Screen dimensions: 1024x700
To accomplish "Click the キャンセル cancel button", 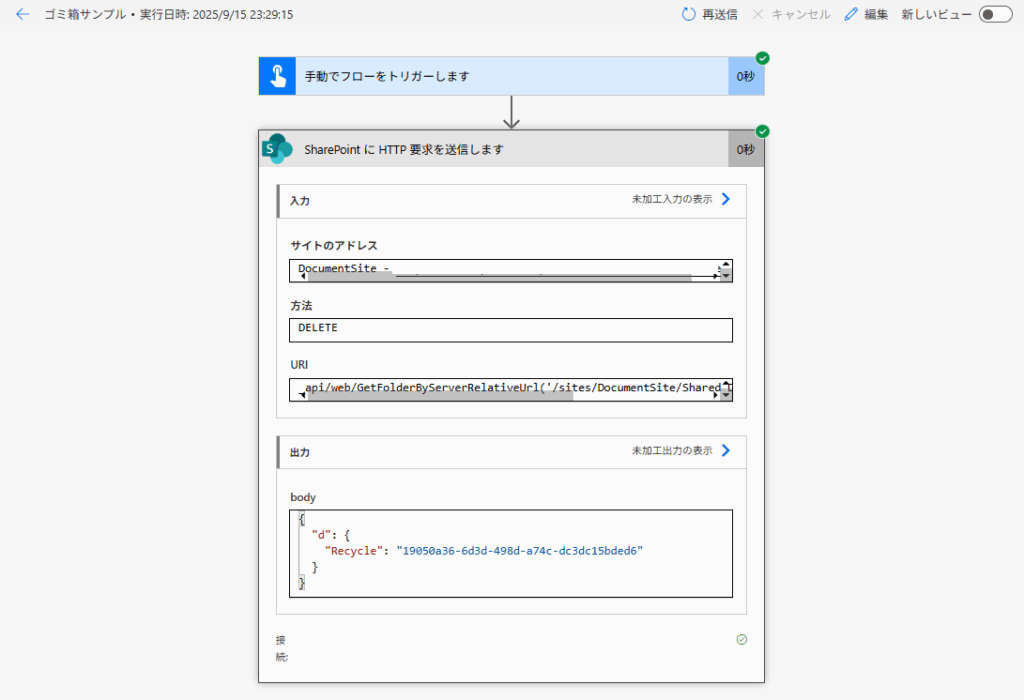I will (x=791, y=14).
